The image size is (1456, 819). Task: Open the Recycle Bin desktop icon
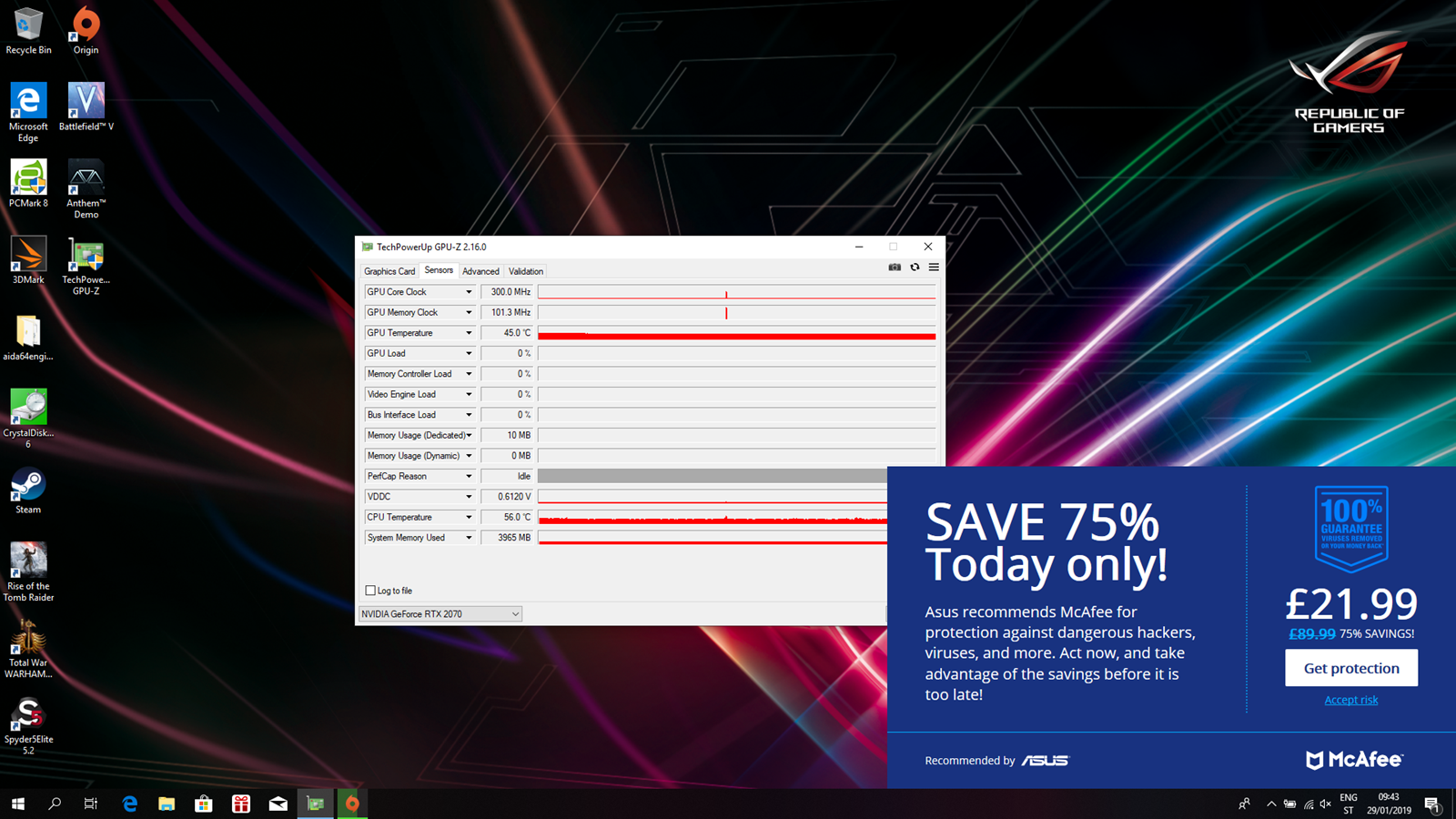tap(28, 31)
